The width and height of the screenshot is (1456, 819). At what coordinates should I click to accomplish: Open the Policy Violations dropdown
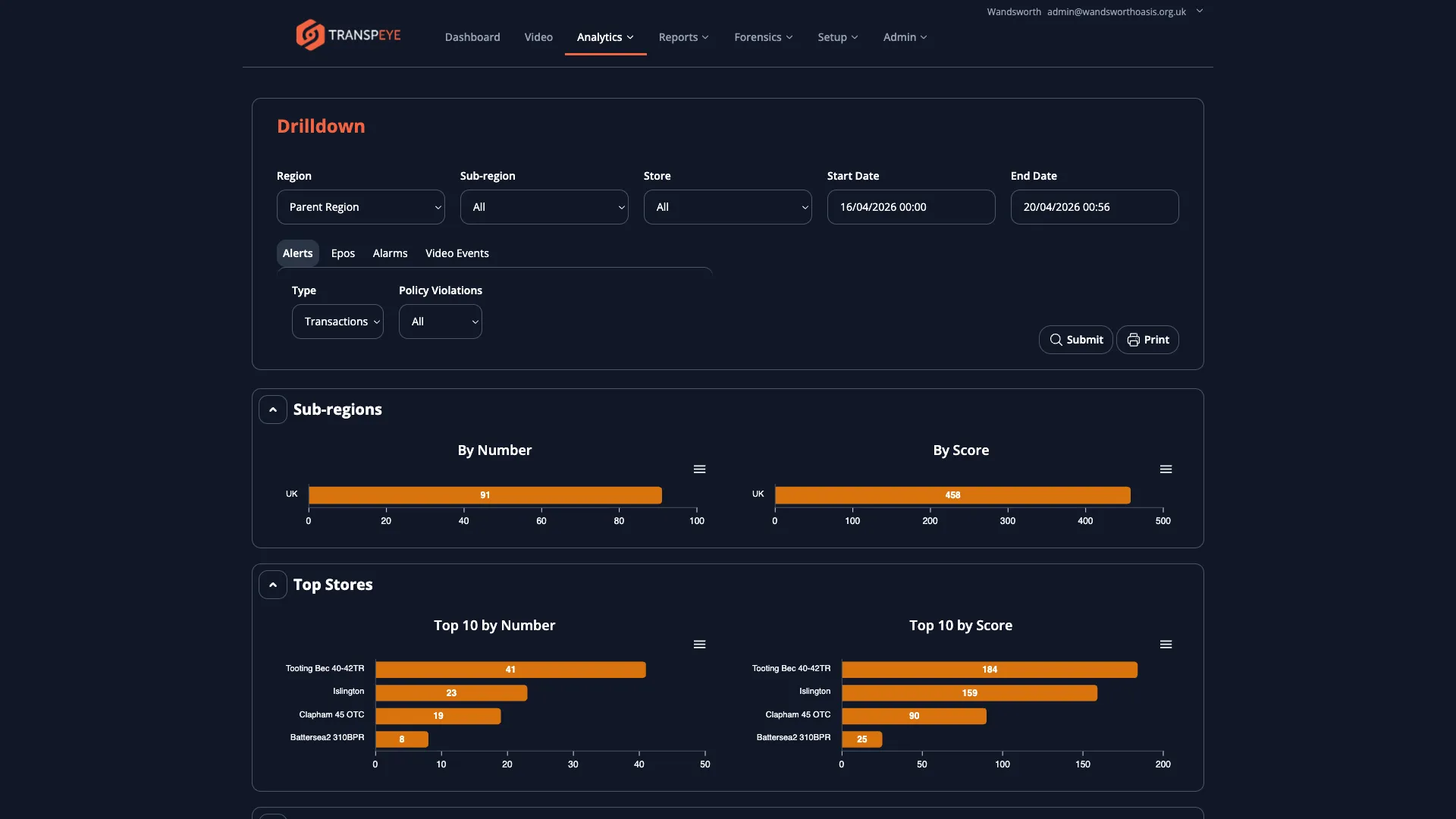tap(440, 321)
